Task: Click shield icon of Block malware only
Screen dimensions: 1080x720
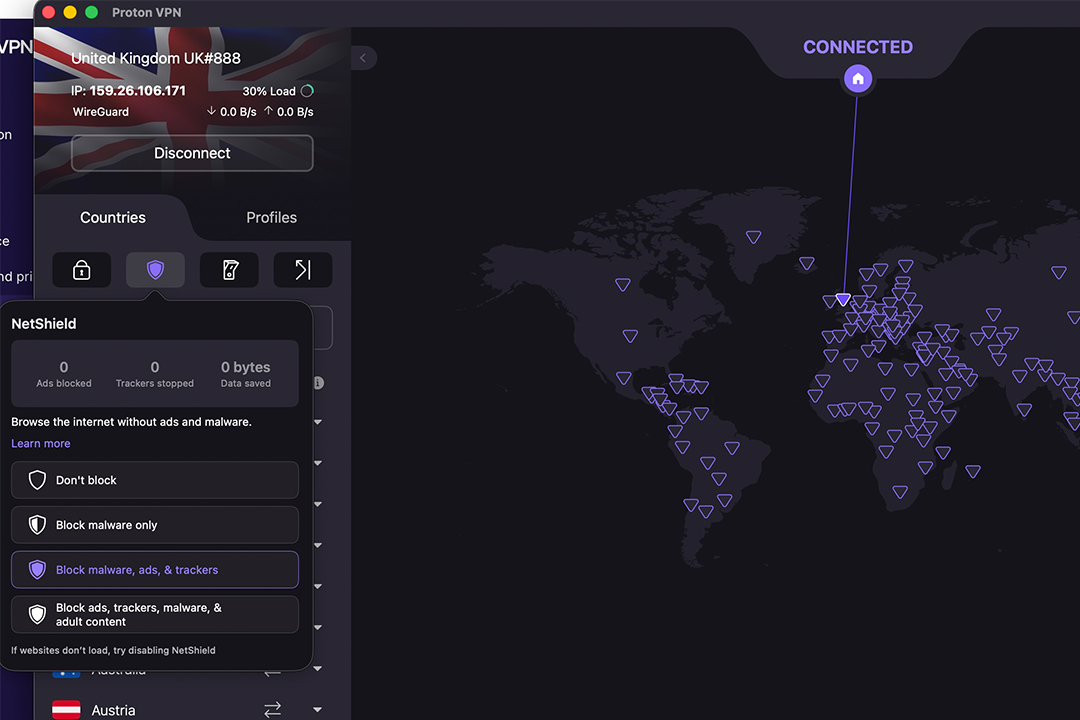Action: 37,525
